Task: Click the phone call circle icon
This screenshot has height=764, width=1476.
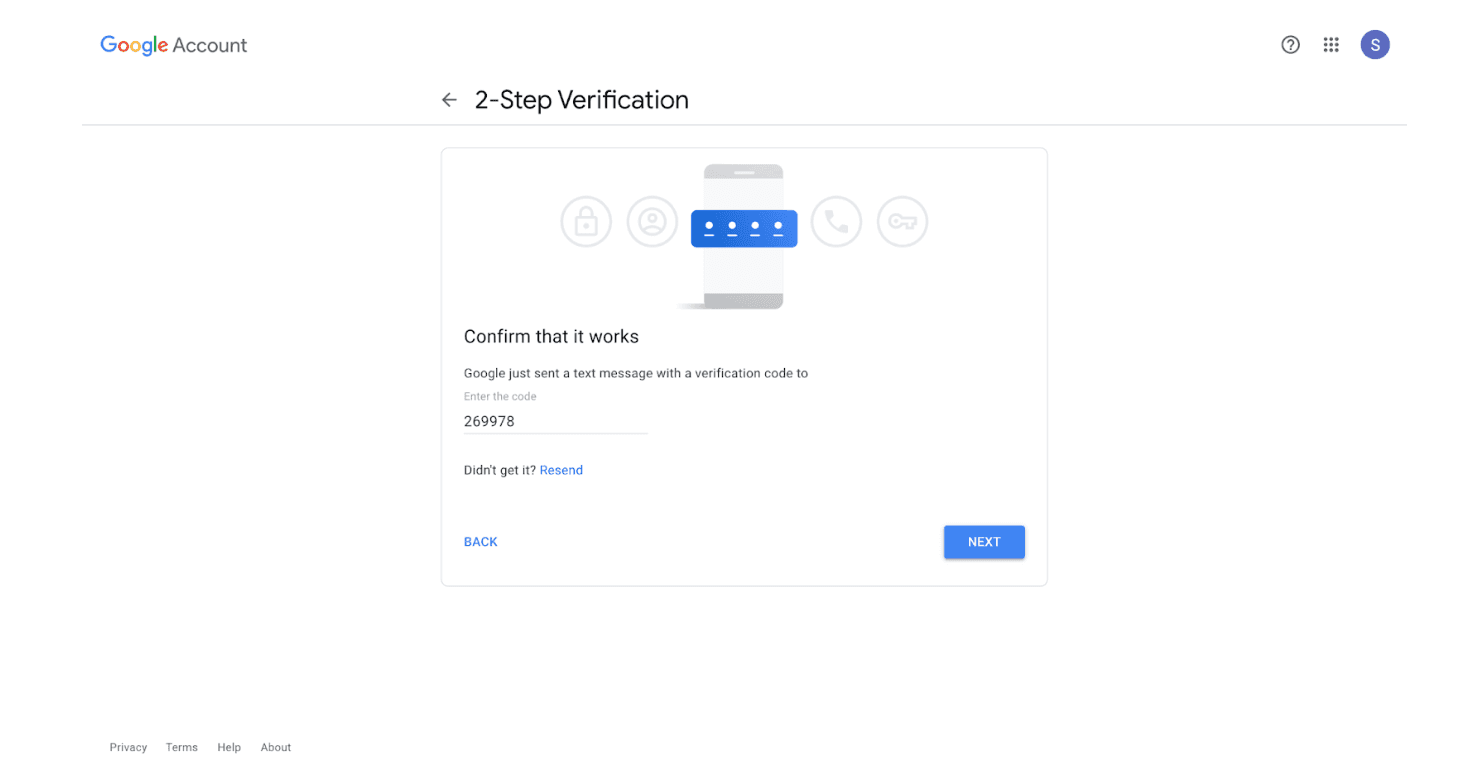Action: (836, 222)
